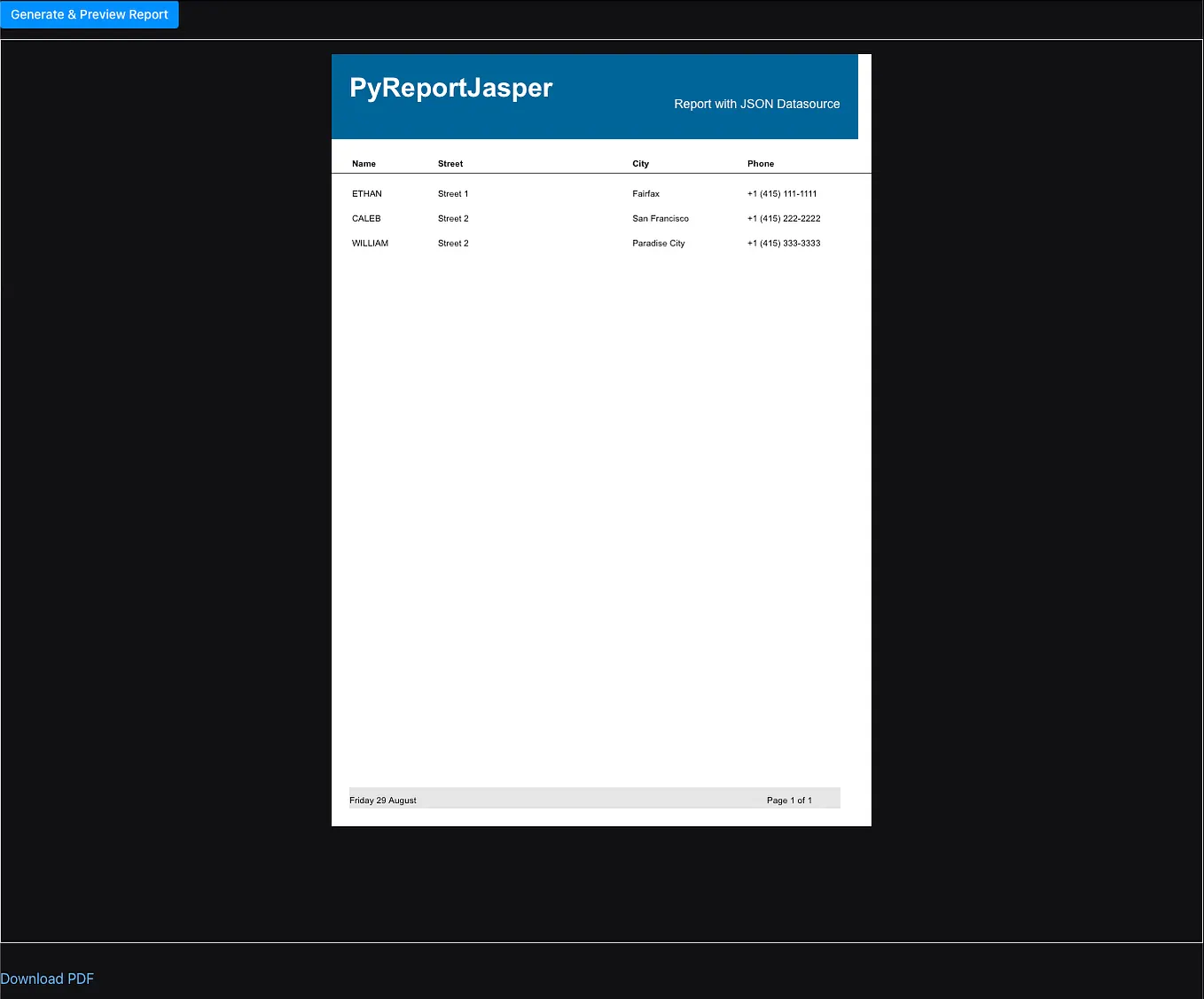Click the Paradise City cell
This screenshot has width=1204, height=999.
(658, 243)
